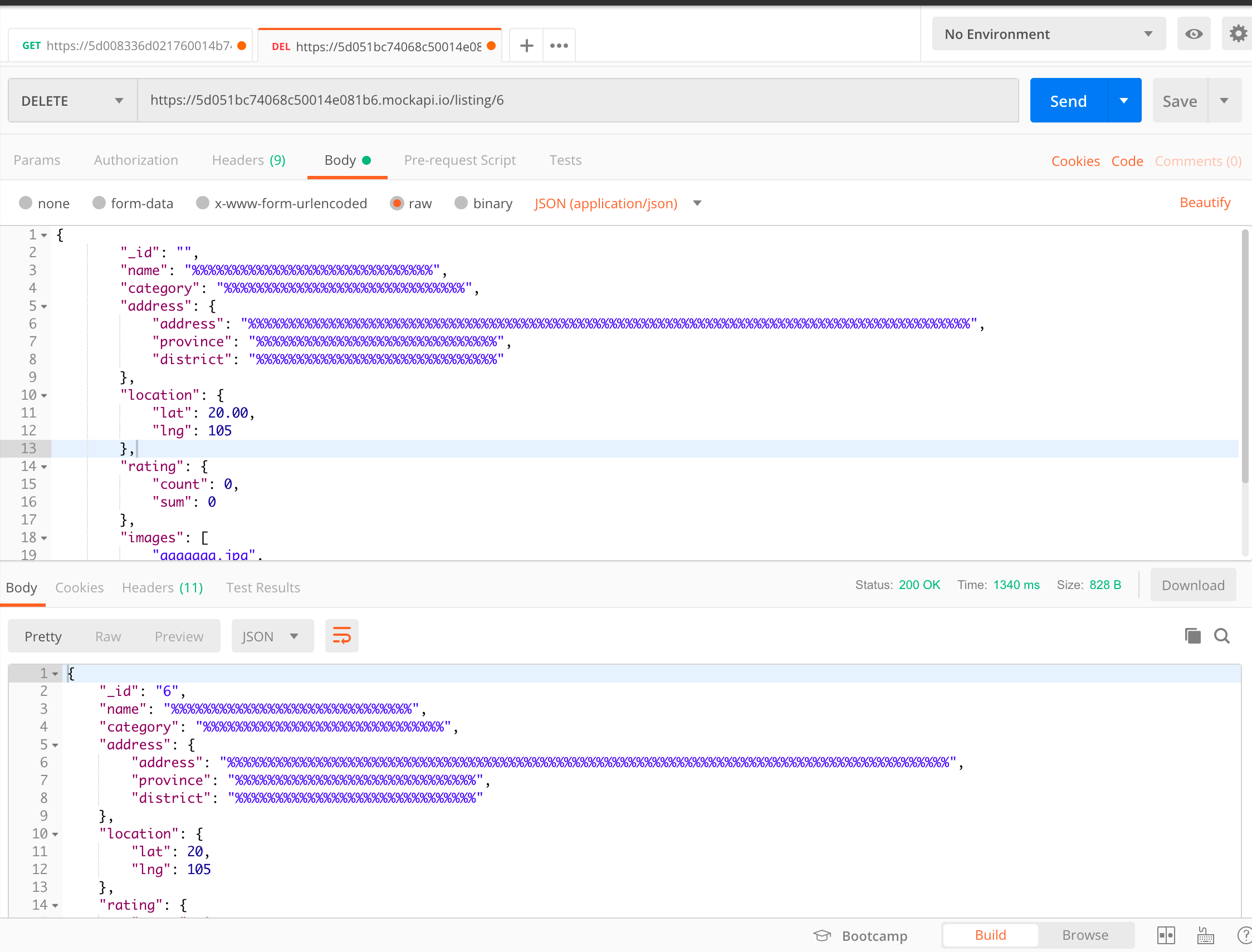This screenshot has width=1252, height=952.
Task: Collapse response root object at line 1
Action: click(55, 674)
